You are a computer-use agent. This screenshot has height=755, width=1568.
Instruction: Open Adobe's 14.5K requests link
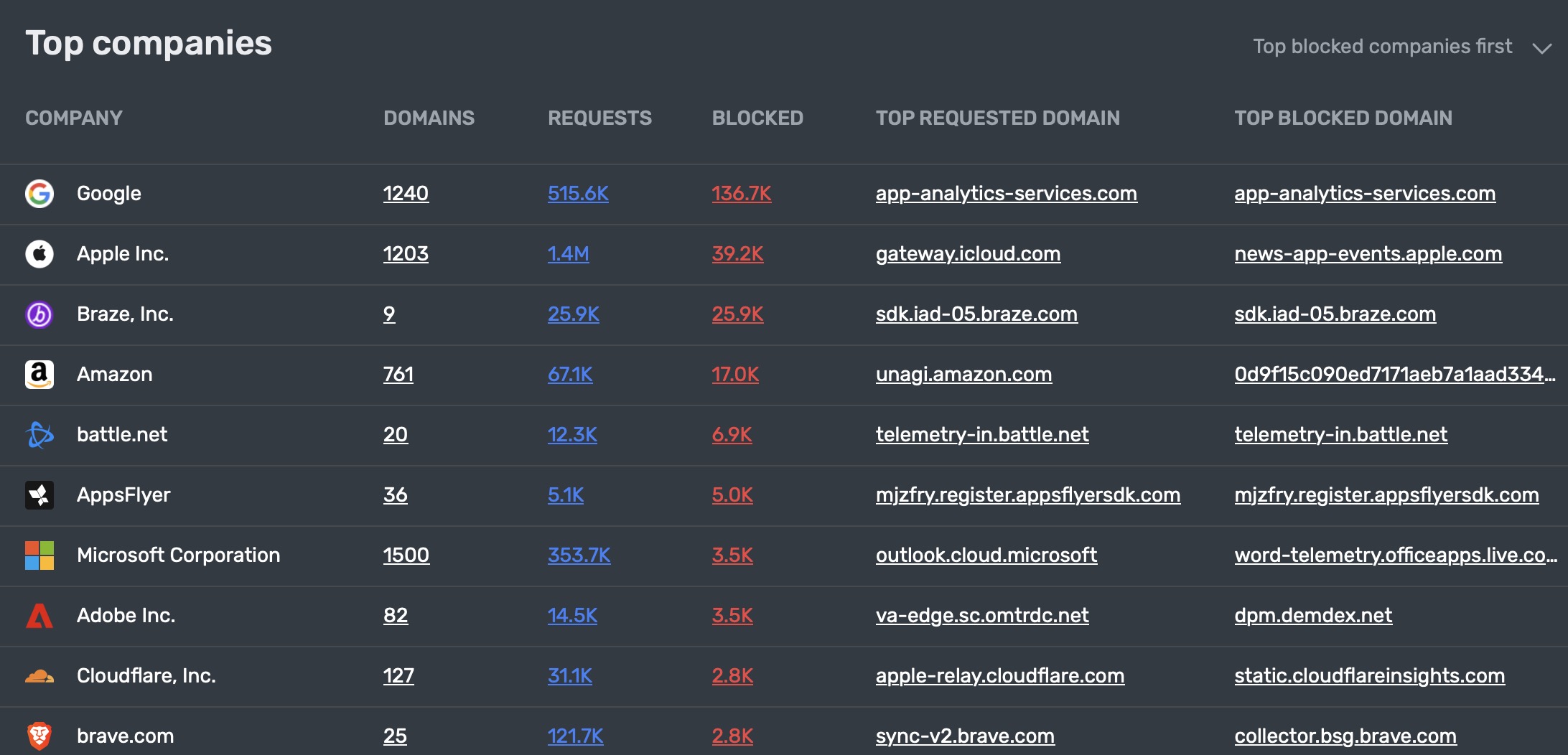click(x=572, y=616)
